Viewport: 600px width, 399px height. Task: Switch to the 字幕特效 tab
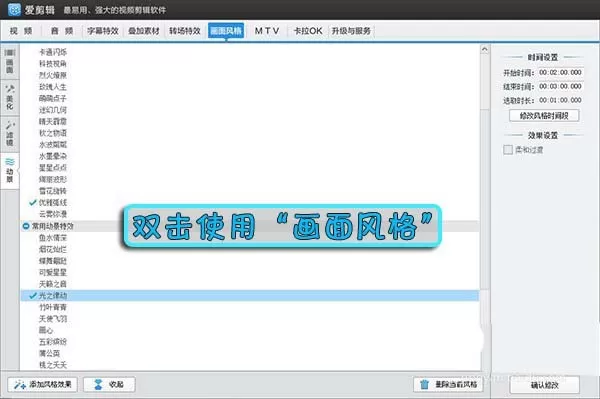[x=103, y=31]
